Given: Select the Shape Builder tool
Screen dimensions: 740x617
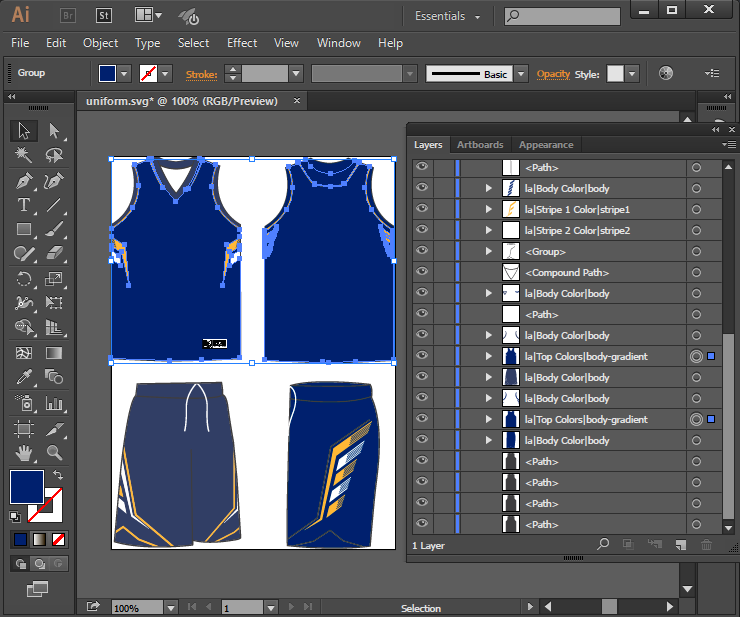Looking at the screenshot, I should tap(24, 327).
